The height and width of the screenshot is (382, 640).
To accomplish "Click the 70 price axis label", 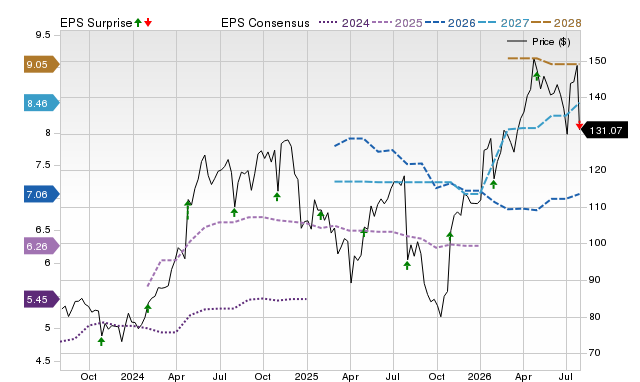I will (x=594, y=353).
